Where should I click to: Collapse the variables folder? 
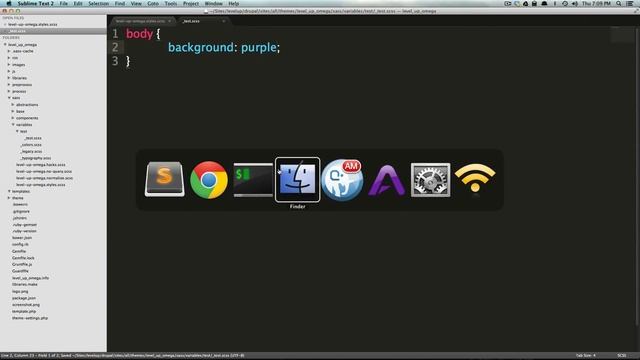[x=13, y=124]
